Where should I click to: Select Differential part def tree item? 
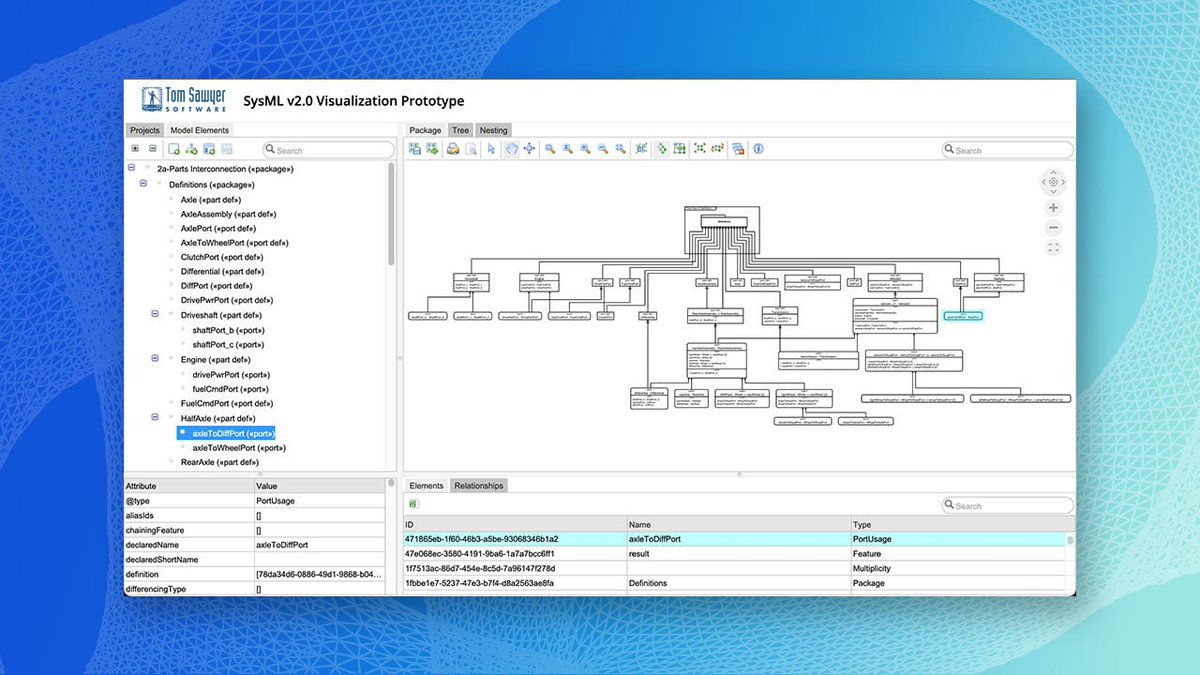pos(222,271)
